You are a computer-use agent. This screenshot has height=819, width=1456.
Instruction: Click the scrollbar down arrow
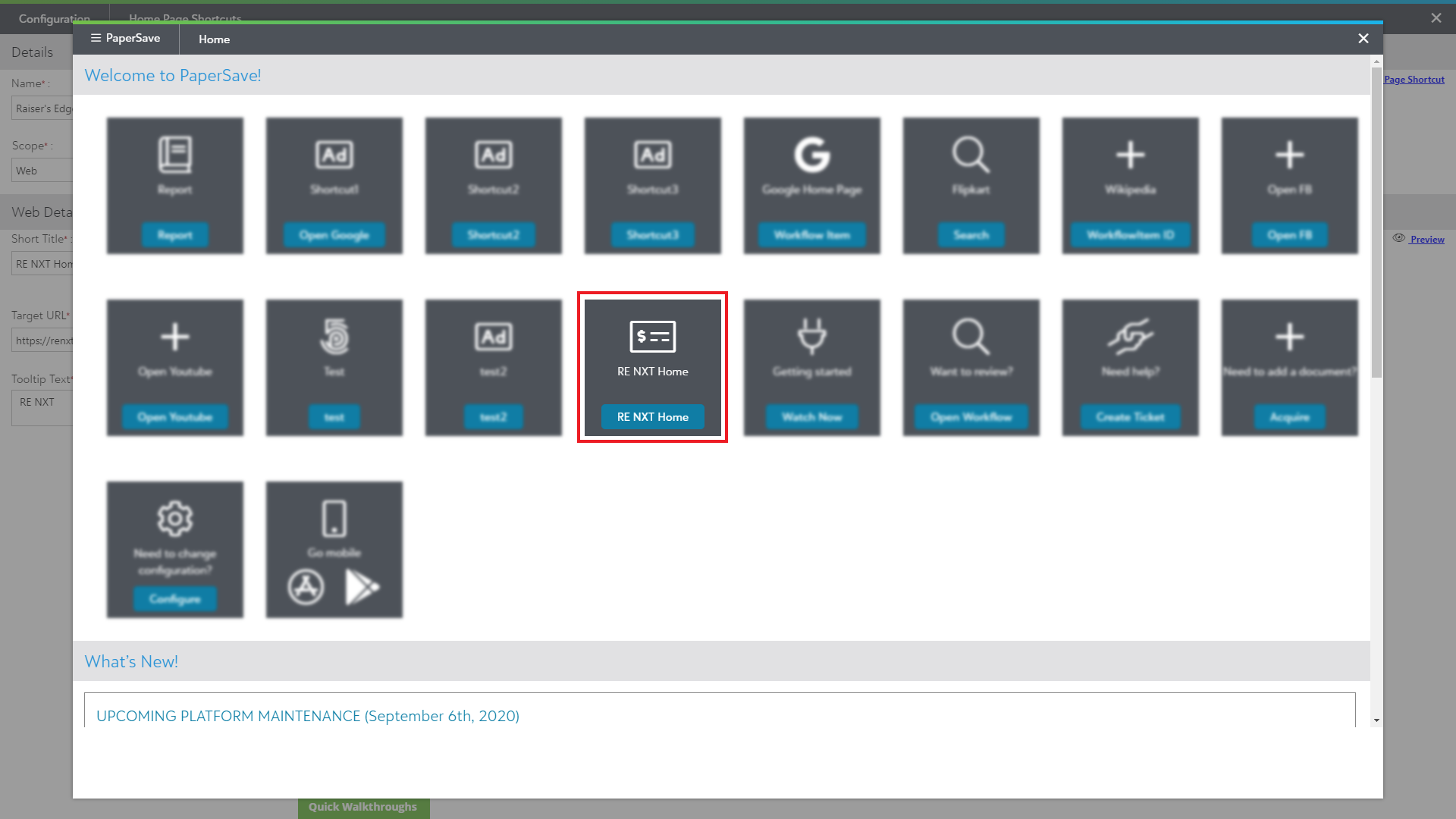click(1376, 720)
